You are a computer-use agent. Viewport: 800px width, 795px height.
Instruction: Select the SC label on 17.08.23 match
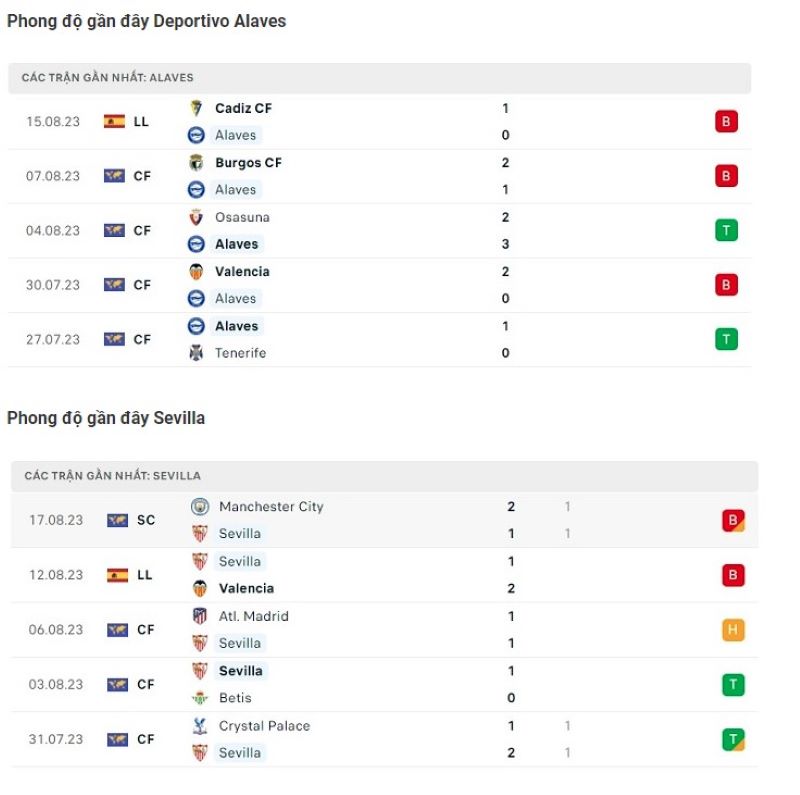point(146,521)
